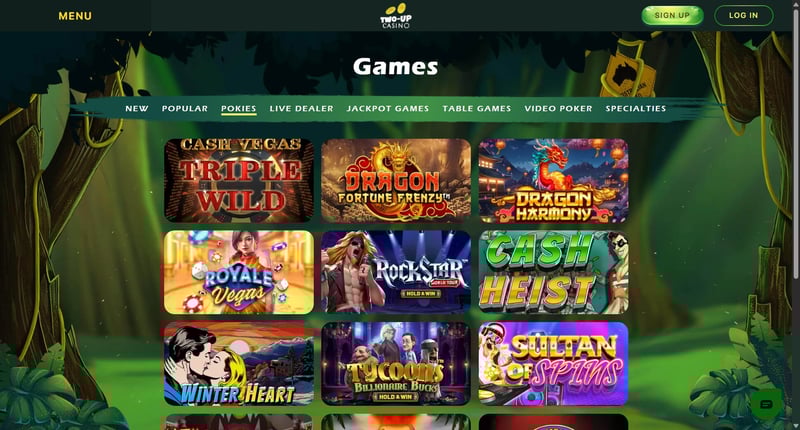Open the MENU in the header
Screen dimensions: 800x430
(75, 16)
